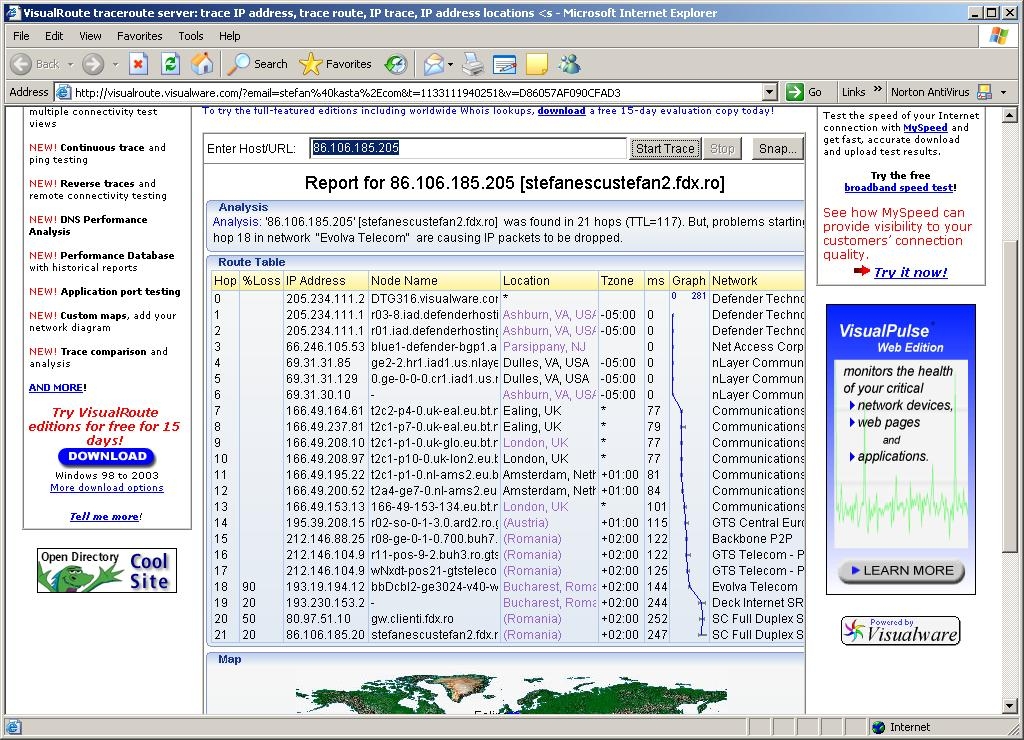Open the Norton AntiVirus dropdown arrow
Viewport: 1024px width, 740px height.
coord(1003,92)
